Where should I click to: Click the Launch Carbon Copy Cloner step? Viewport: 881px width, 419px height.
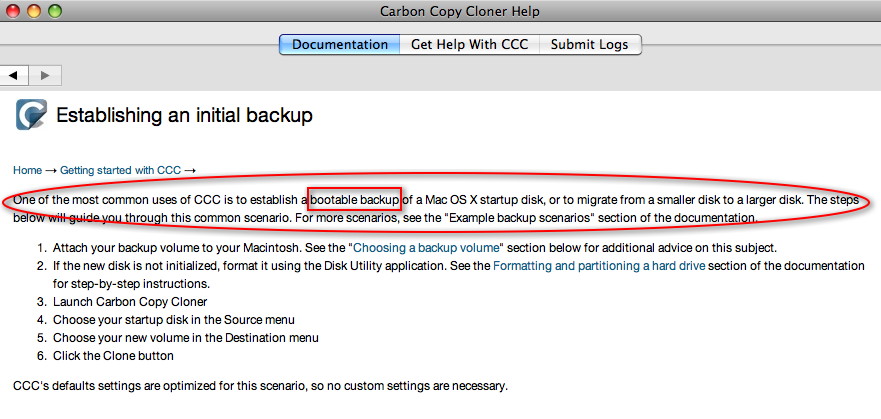(x=130, y=302)
